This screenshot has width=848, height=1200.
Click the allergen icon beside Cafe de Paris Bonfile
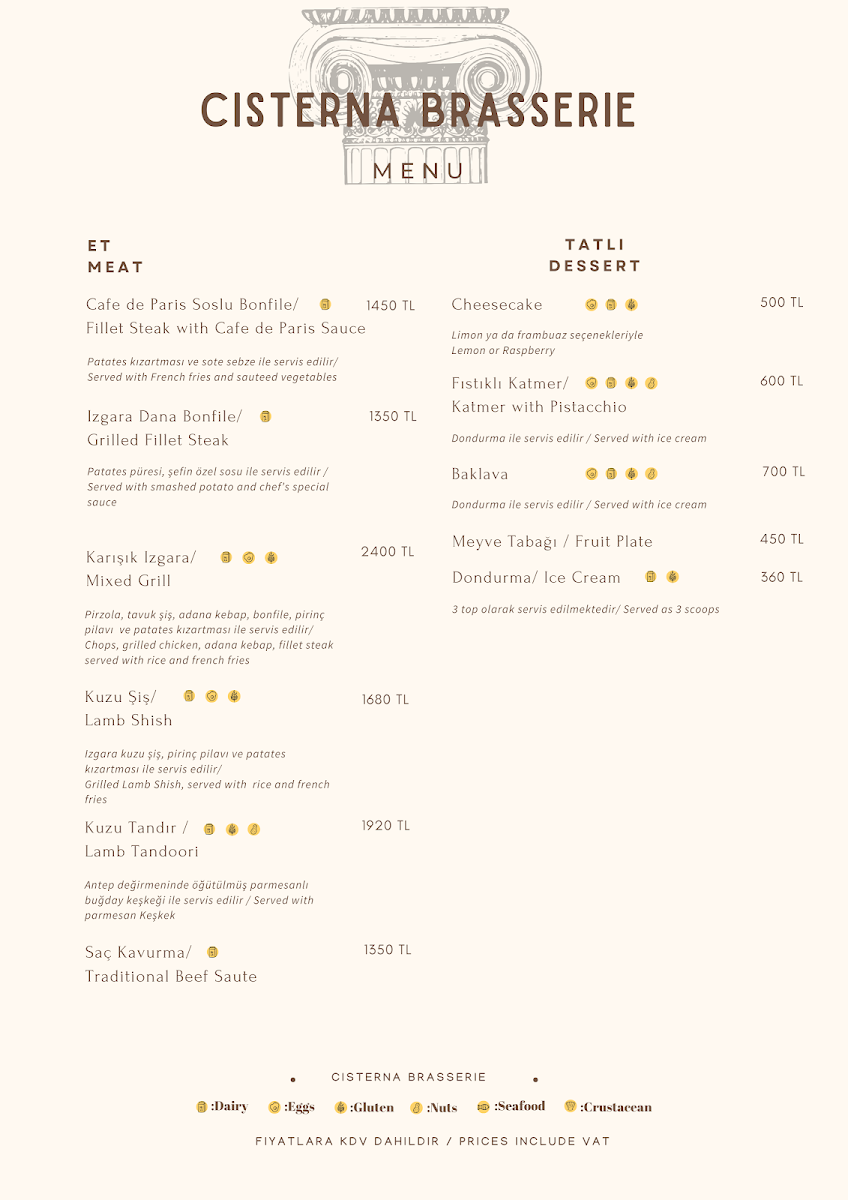325,304
